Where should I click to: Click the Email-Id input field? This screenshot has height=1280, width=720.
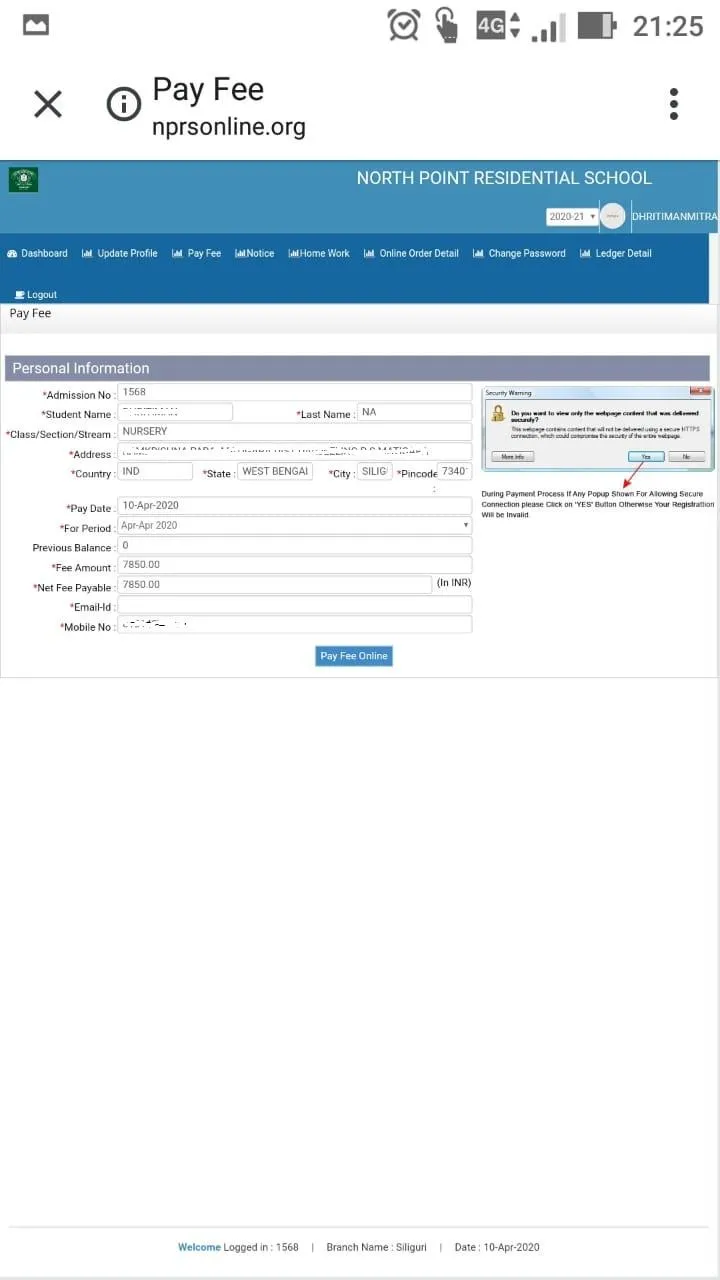pos(295,605)
